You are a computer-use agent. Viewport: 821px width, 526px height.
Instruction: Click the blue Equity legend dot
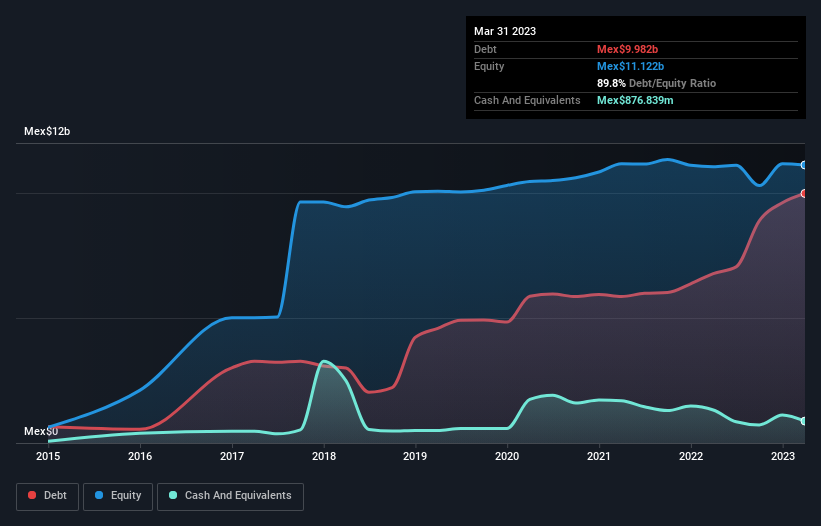point(99,495)
